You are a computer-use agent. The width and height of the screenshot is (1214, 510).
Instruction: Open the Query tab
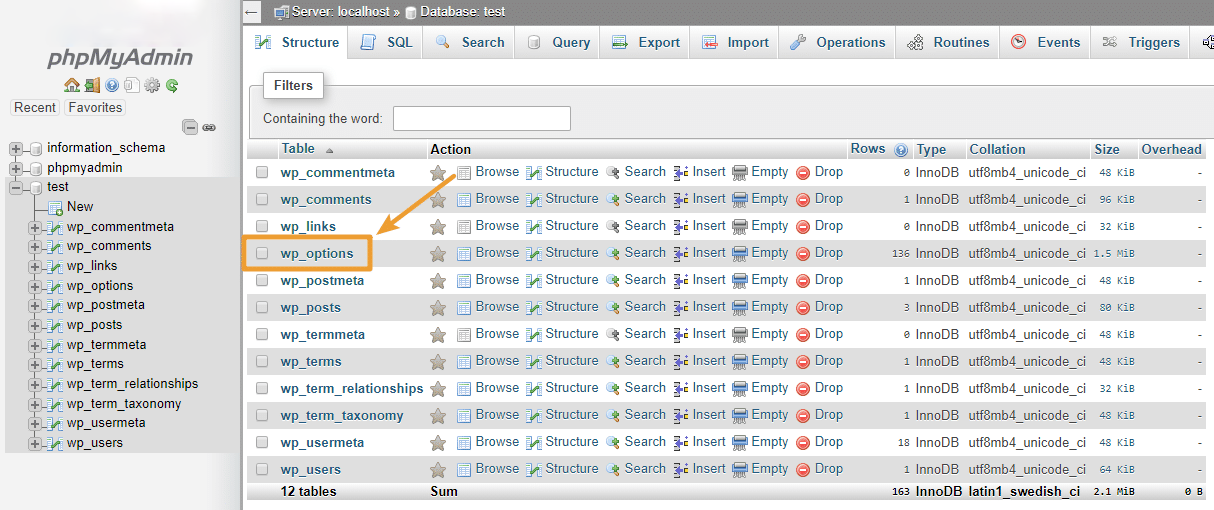[558, 43]
